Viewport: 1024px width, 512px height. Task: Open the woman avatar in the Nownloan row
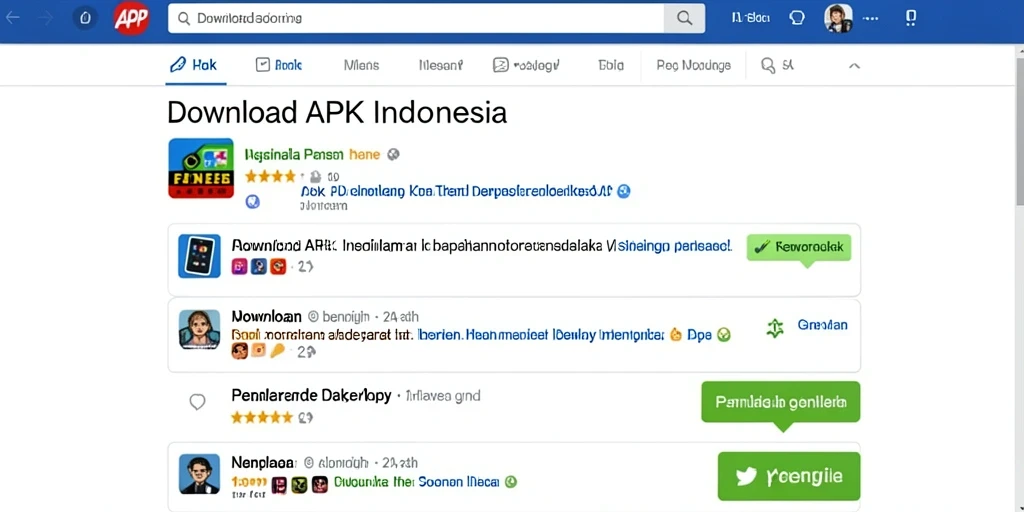pos(200,330)
